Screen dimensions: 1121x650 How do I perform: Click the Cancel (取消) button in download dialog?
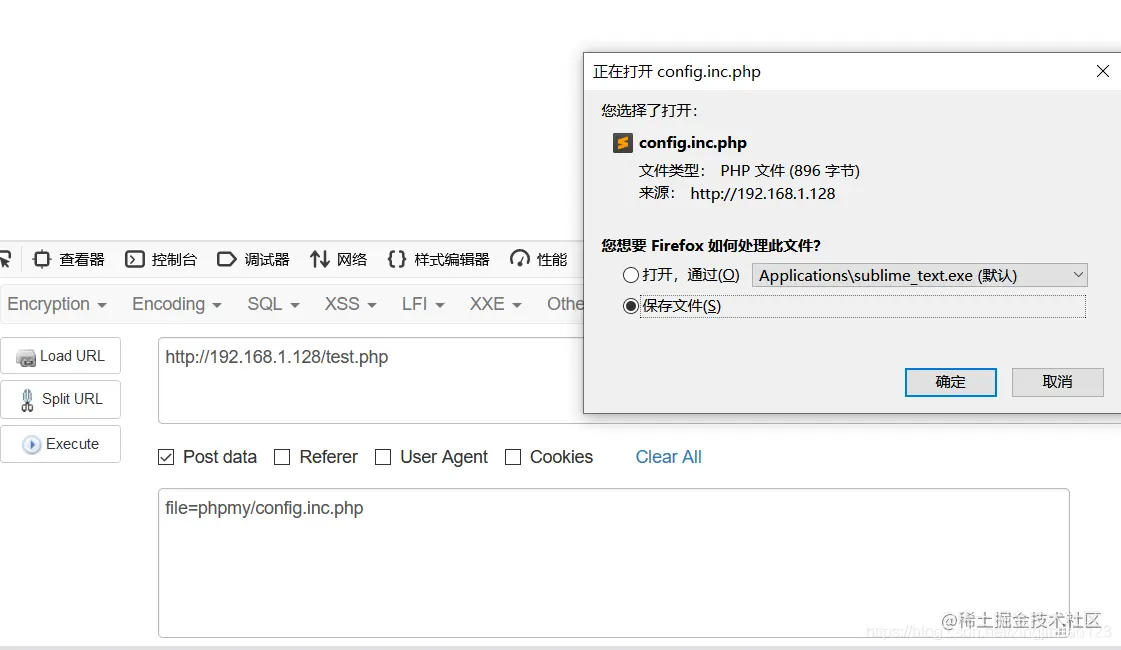[x=1057, y=382]
